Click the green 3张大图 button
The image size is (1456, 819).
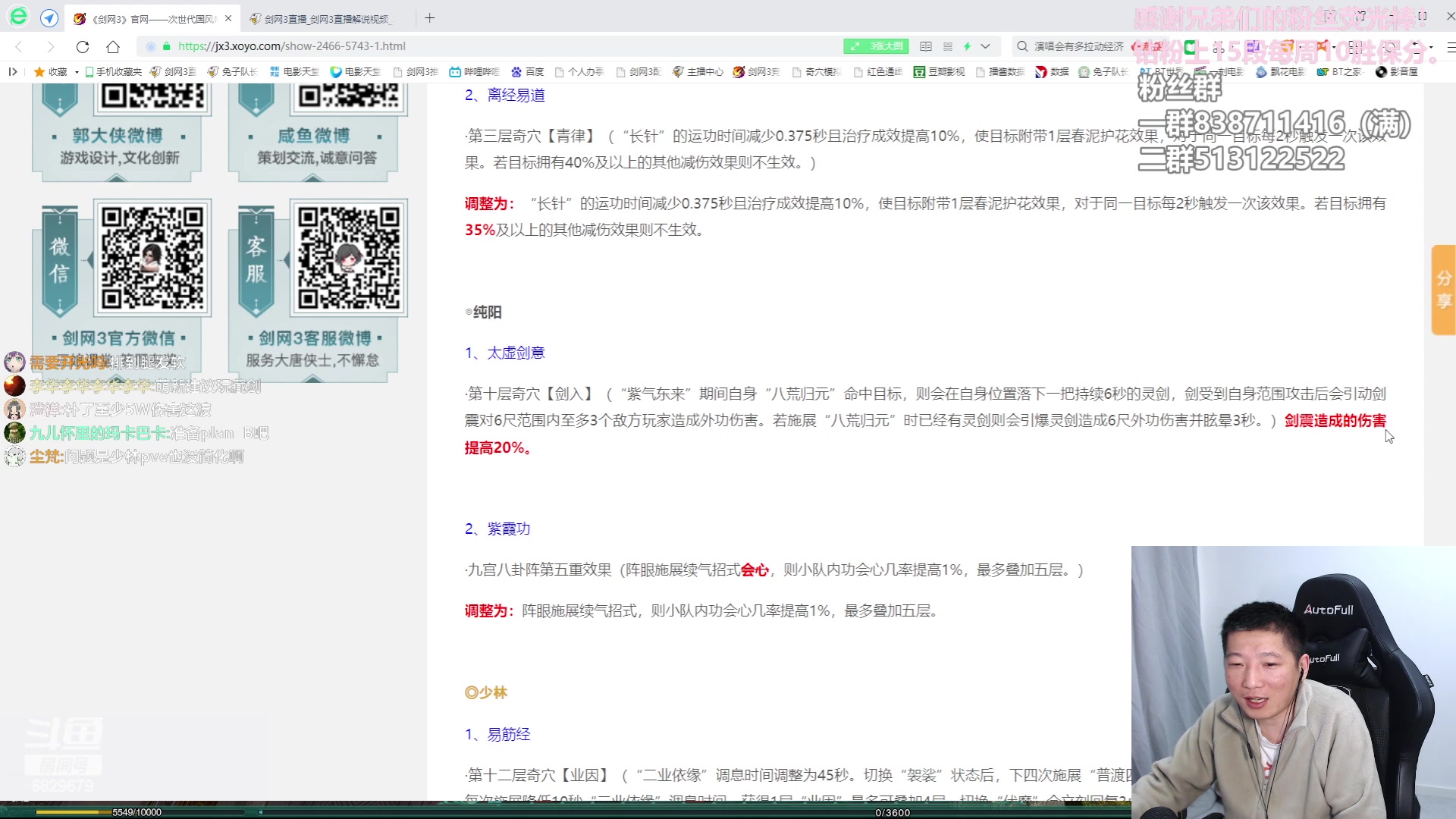tap(877, 46)
